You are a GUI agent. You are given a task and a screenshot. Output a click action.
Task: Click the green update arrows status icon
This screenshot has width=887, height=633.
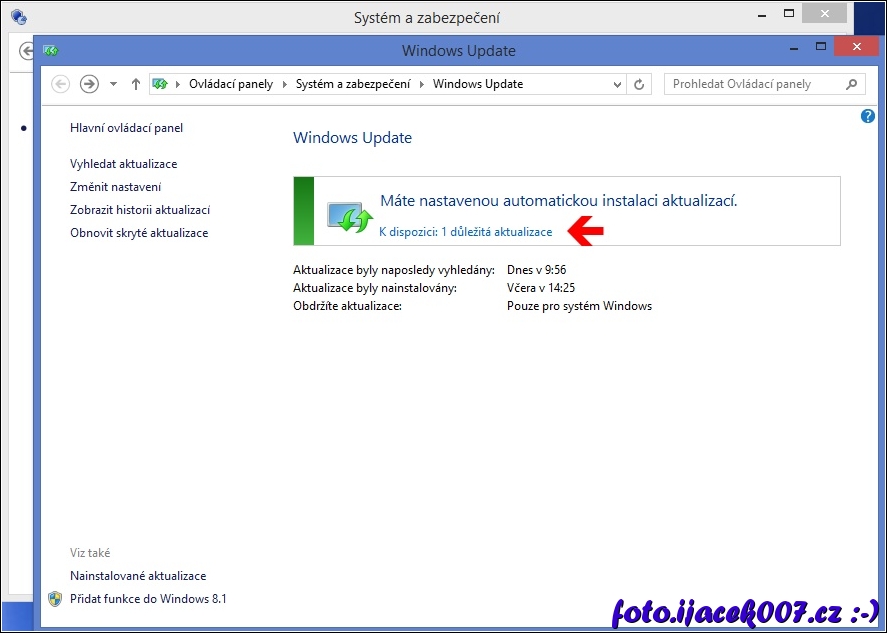click(x=350, y=216)
